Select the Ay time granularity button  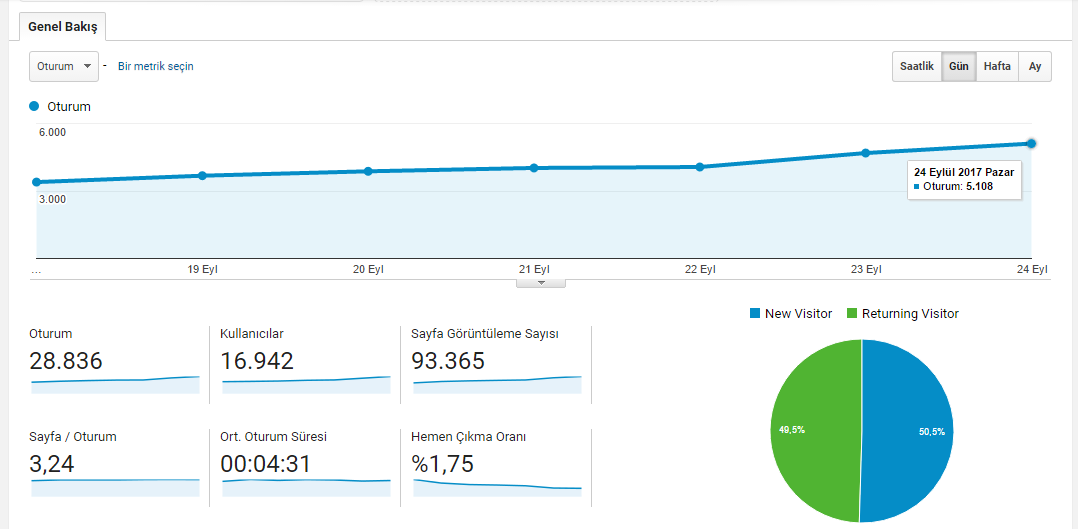[1035, 67]
